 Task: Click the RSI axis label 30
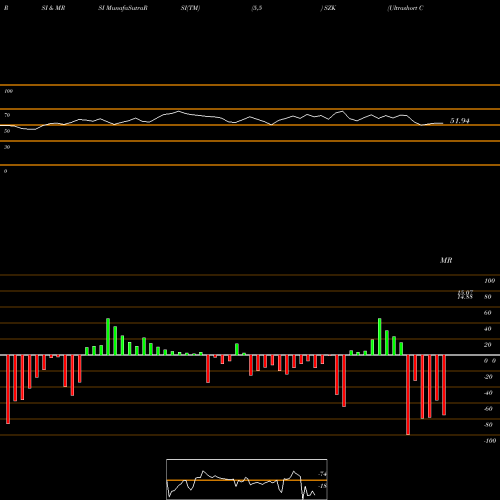(x=7, y=147)
